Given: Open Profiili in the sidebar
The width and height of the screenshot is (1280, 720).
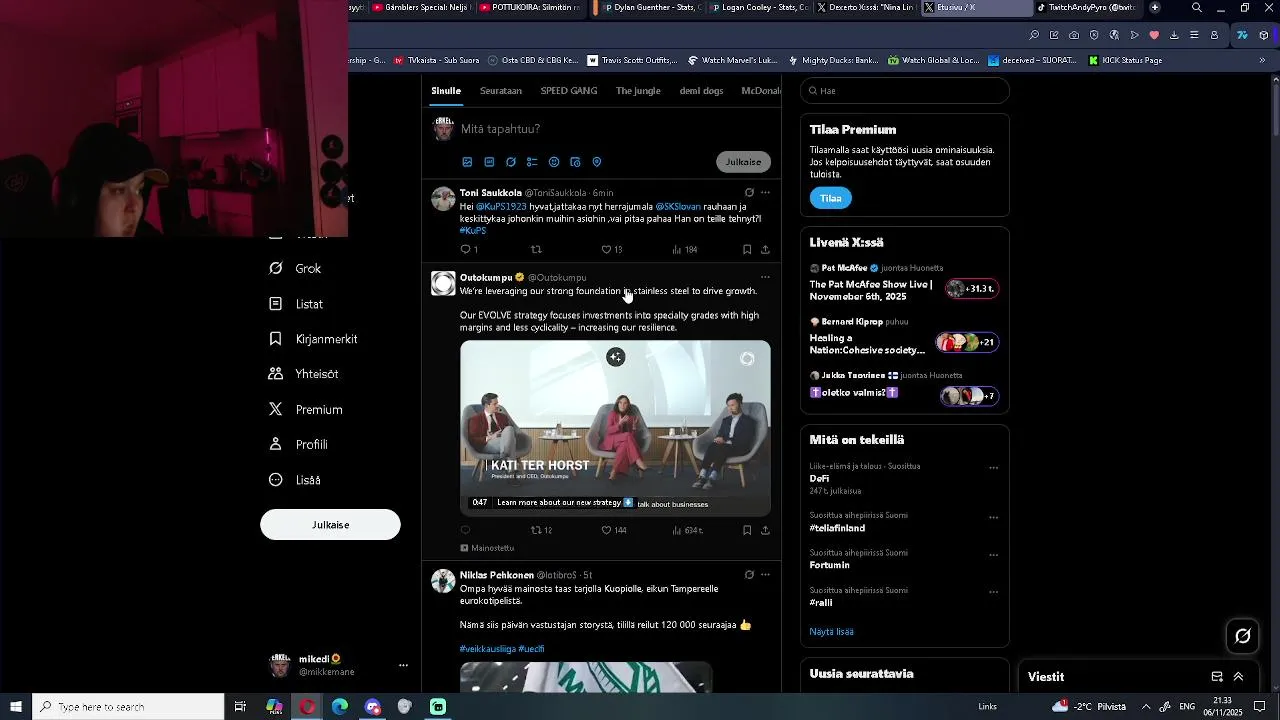Looking at the screenshot, I should click(x=298, y=445).
